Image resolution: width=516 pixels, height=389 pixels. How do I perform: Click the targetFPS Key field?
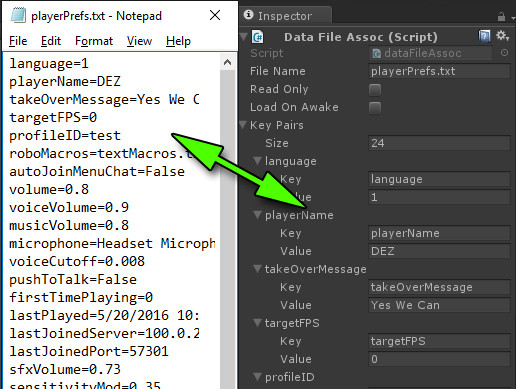point(439,341)
